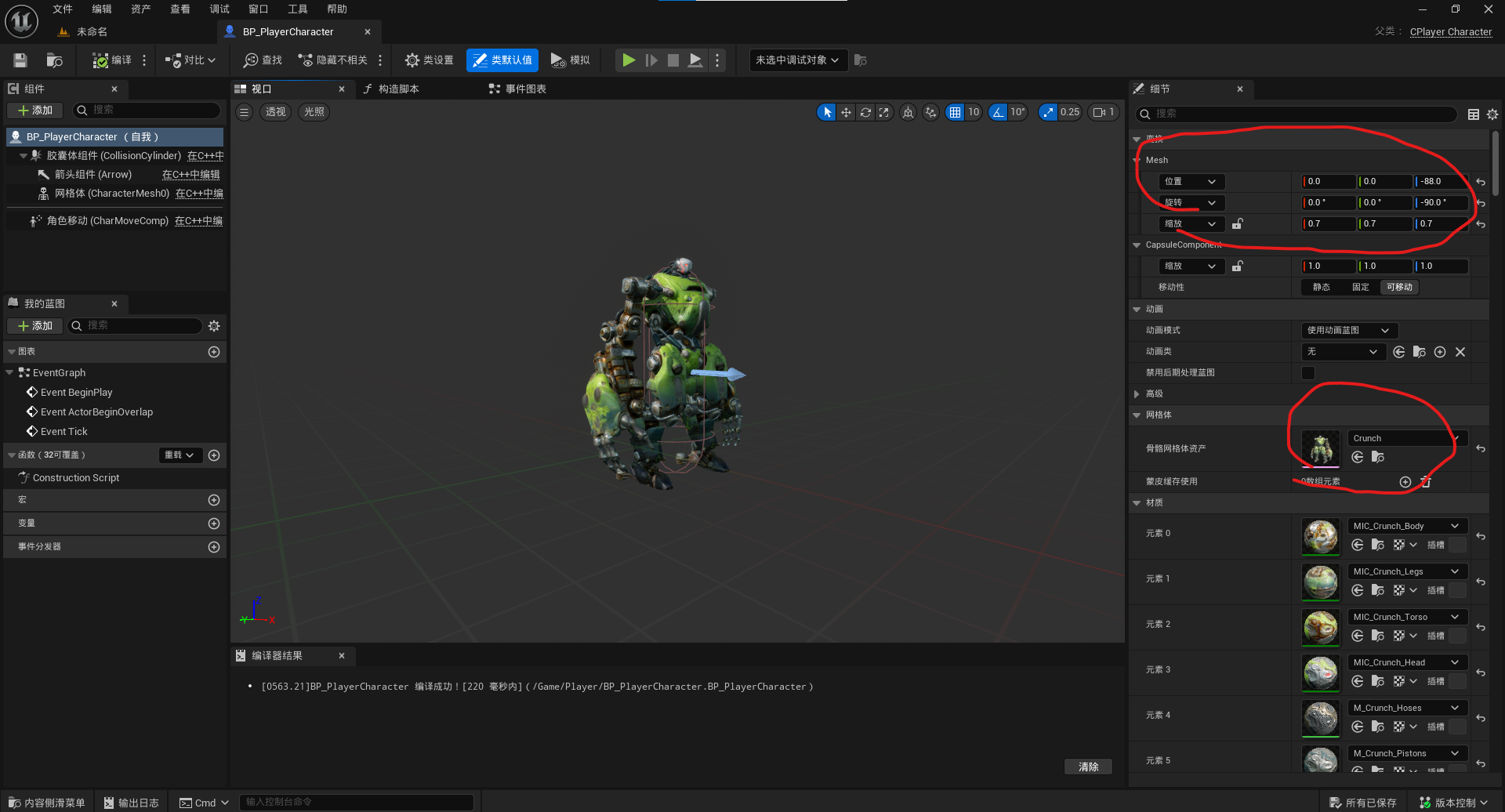Image resolution: width=1505 pixels, height=812 pixels.
Task: Expand the 高级 section
Action: tap(1137, 394)
